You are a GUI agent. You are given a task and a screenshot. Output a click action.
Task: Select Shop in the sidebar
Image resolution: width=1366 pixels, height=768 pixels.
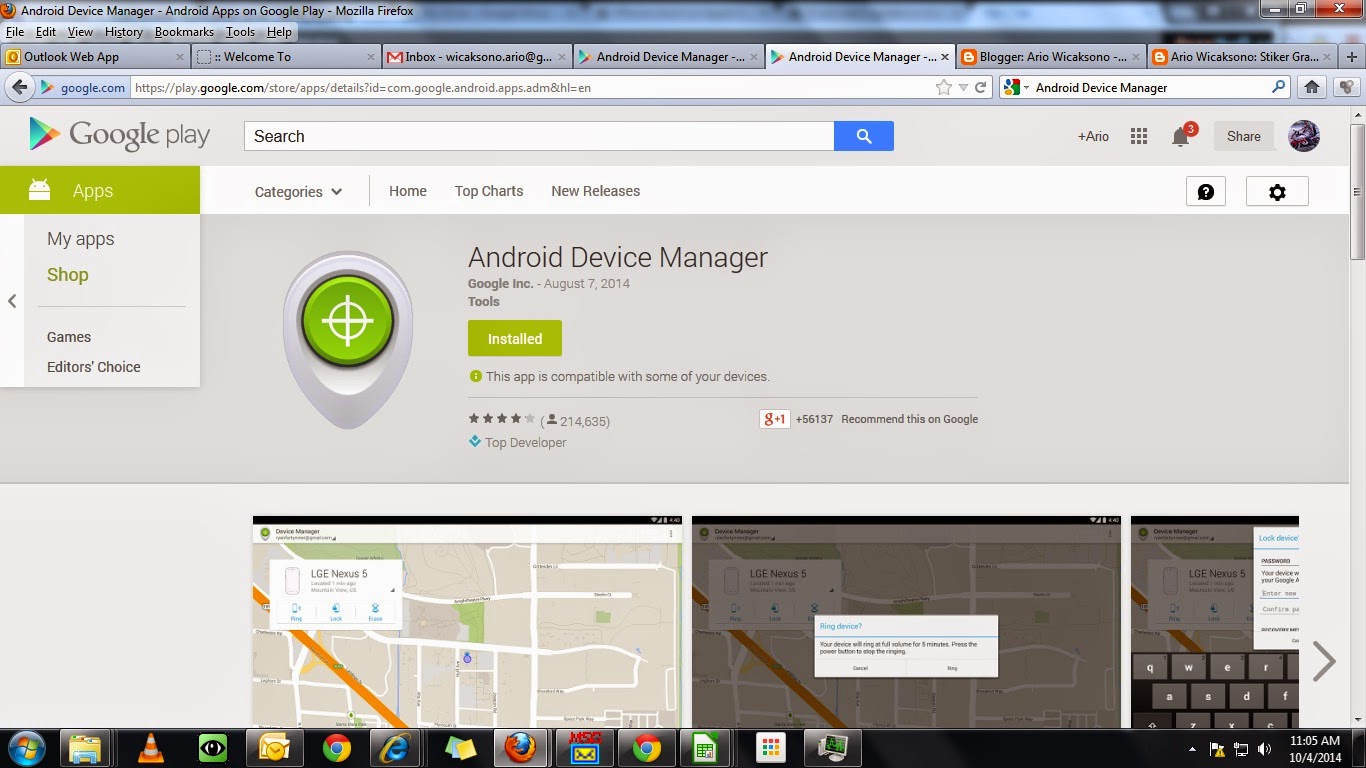coord(68,275)
